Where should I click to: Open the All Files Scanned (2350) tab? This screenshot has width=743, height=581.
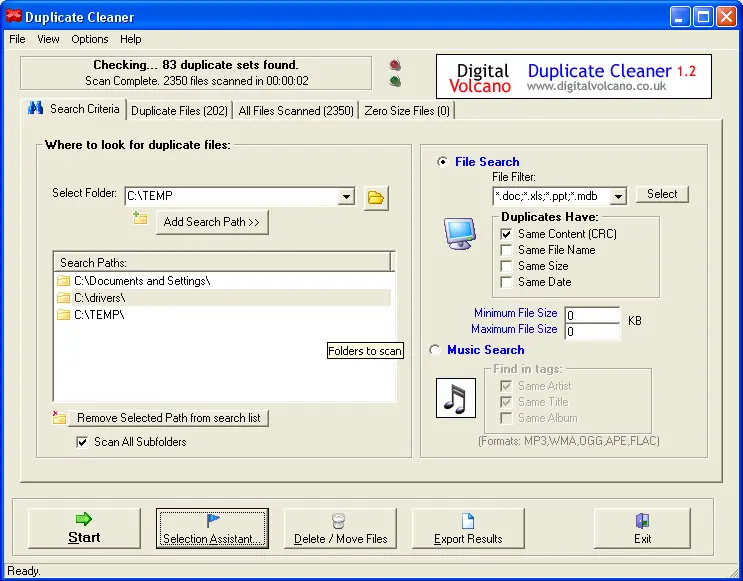(296, 111)
